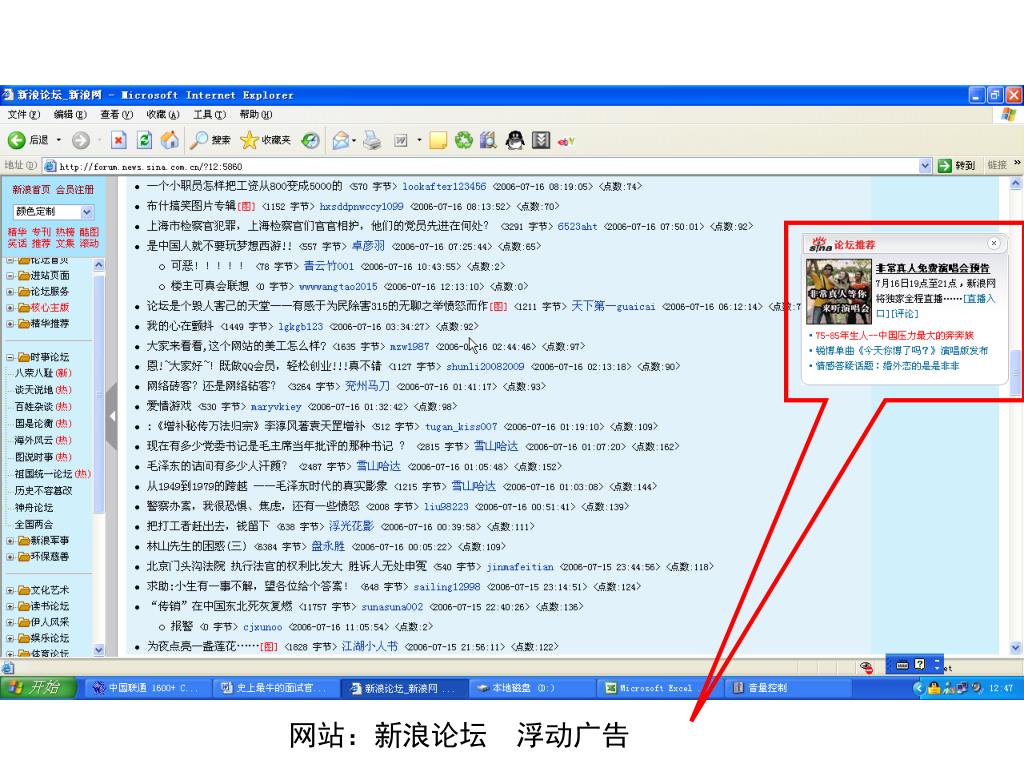This screenshot has width=1024, height=768.
Task: Click the red 酷图 link
Action: [89, 232]
